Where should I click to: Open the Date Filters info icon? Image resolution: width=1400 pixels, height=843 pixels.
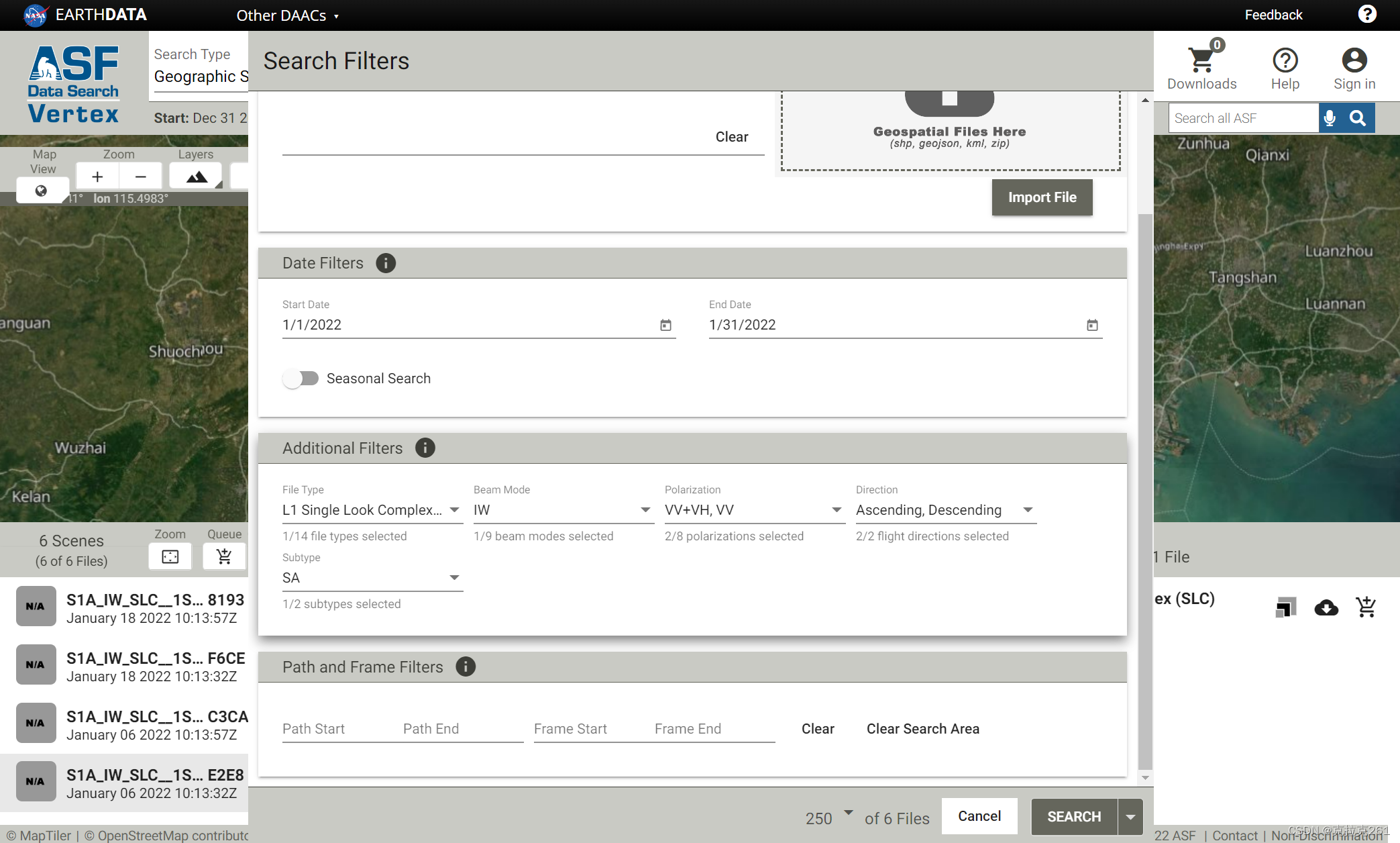pyautogui.click(x=386, y=263)
